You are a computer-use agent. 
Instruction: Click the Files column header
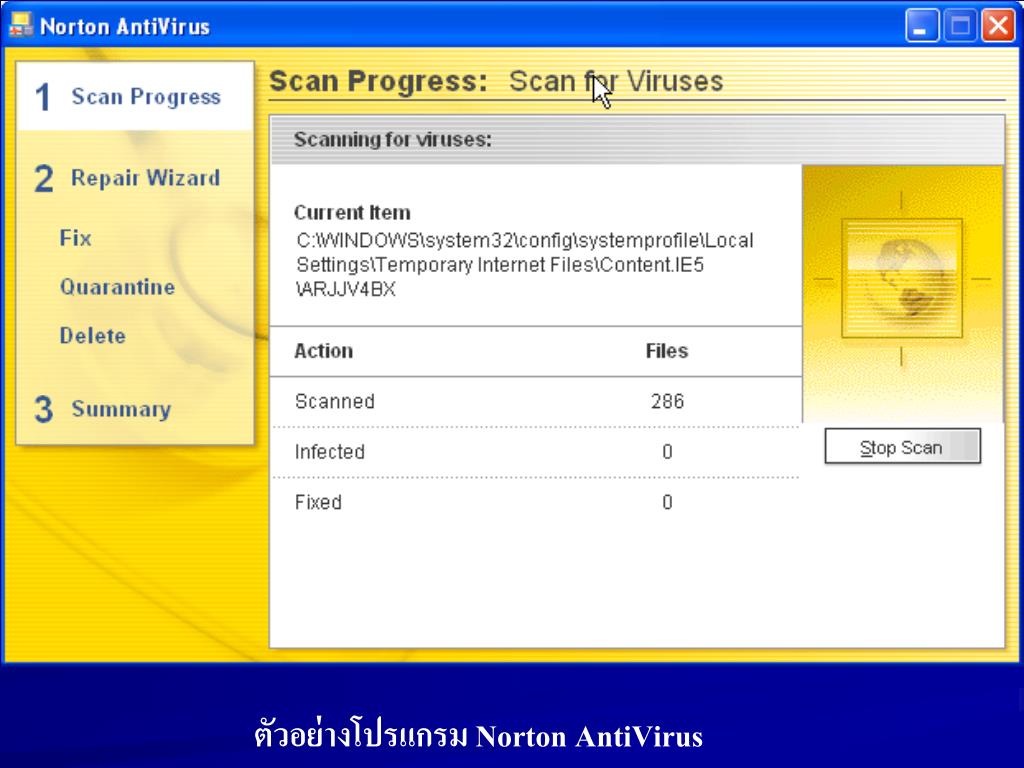click(667, 351)
